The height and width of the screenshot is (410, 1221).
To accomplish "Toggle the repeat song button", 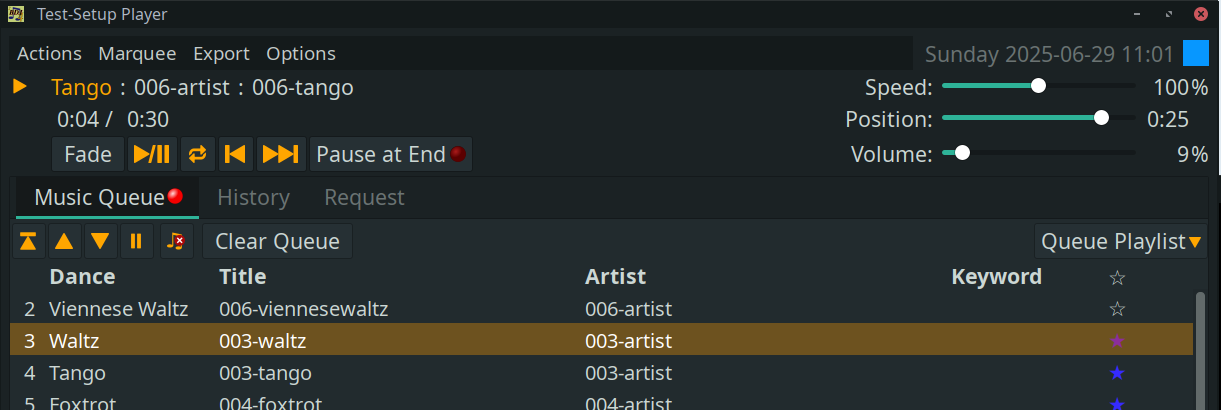I will pyautogui.click(x=198, y=154).
